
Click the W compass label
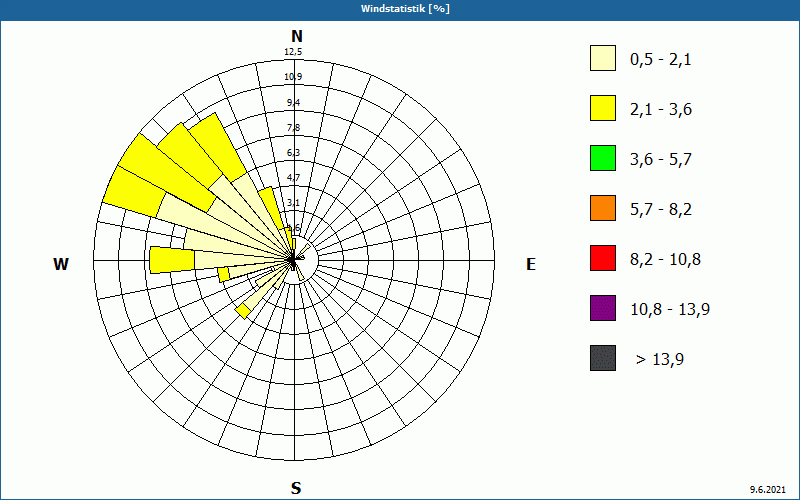point(61,264)
